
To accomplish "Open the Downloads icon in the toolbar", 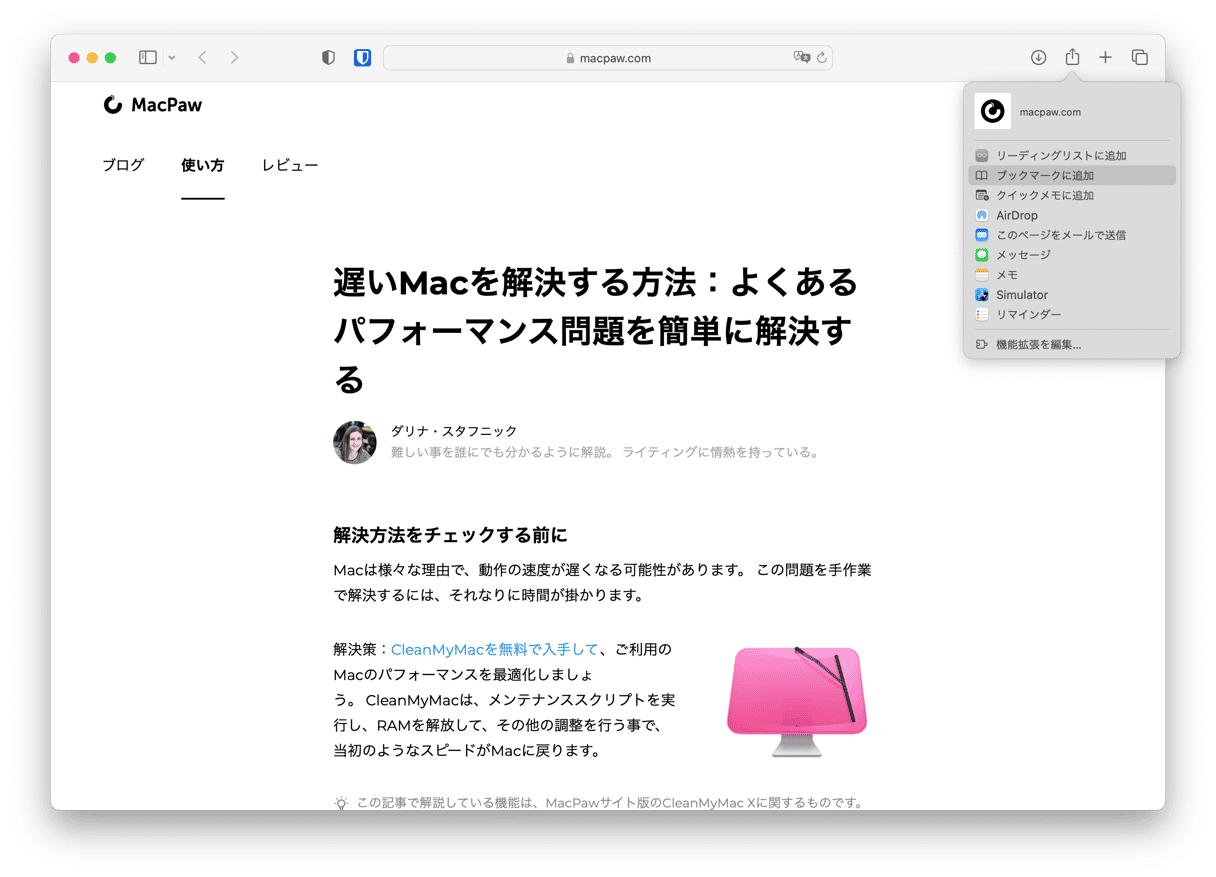I will 1038,57.
